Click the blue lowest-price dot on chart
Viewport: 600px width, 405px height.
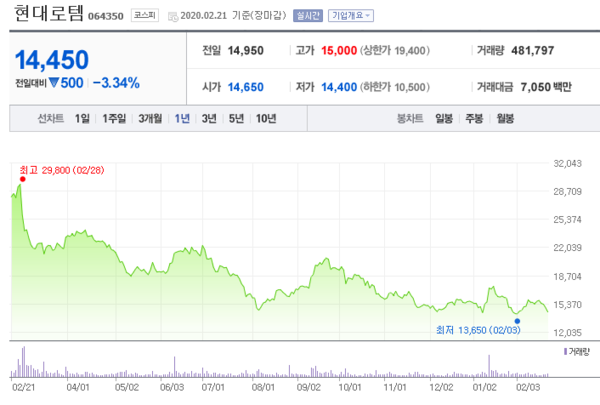point(517,320)
